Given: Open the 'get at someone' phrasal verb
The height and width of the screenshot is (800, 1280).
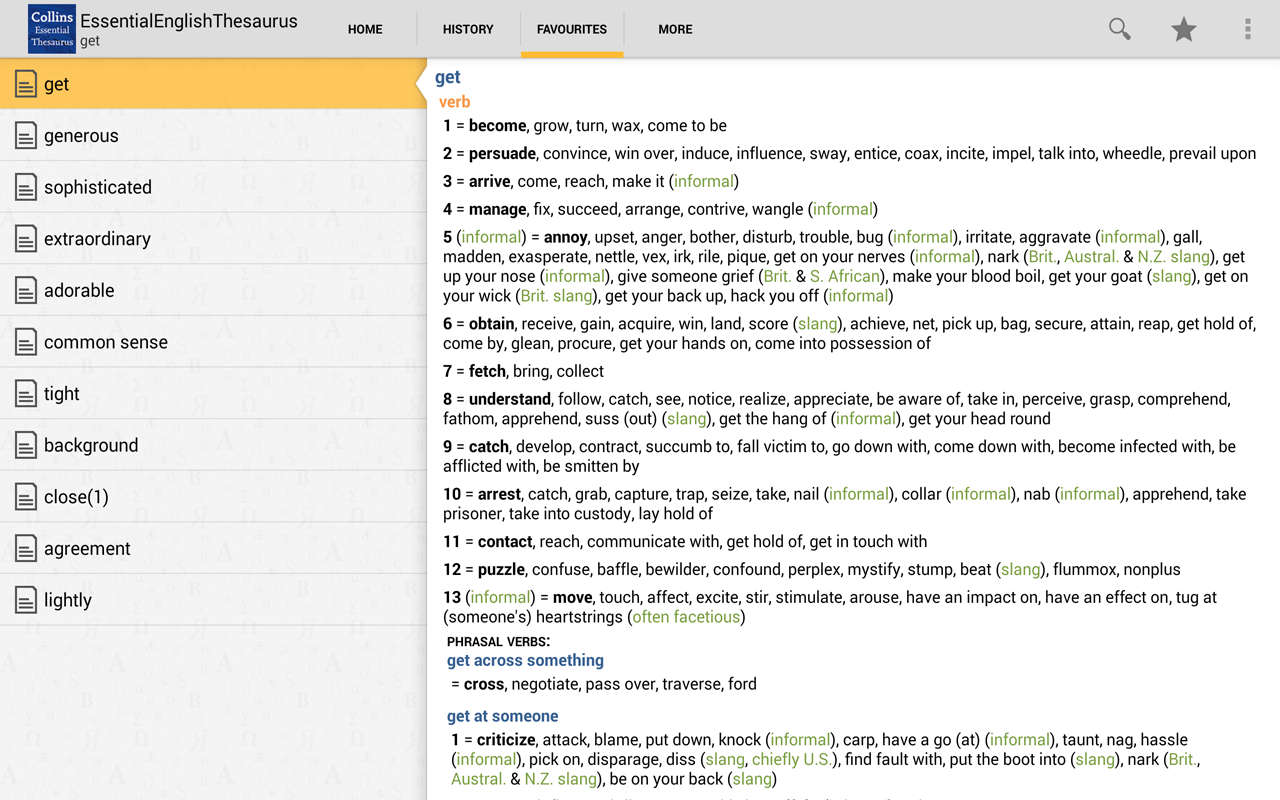Looking at the screenshot, I should tap(502, 716).
